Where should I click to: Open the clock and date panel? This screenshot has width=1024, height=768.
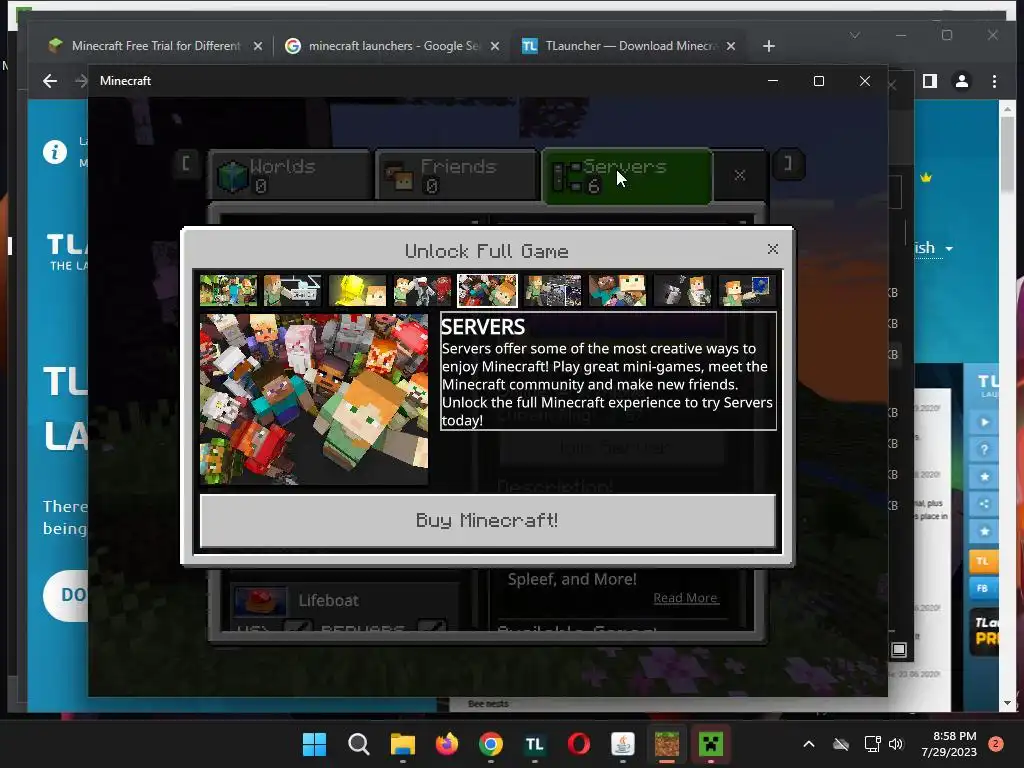click(x=948, y=744)
